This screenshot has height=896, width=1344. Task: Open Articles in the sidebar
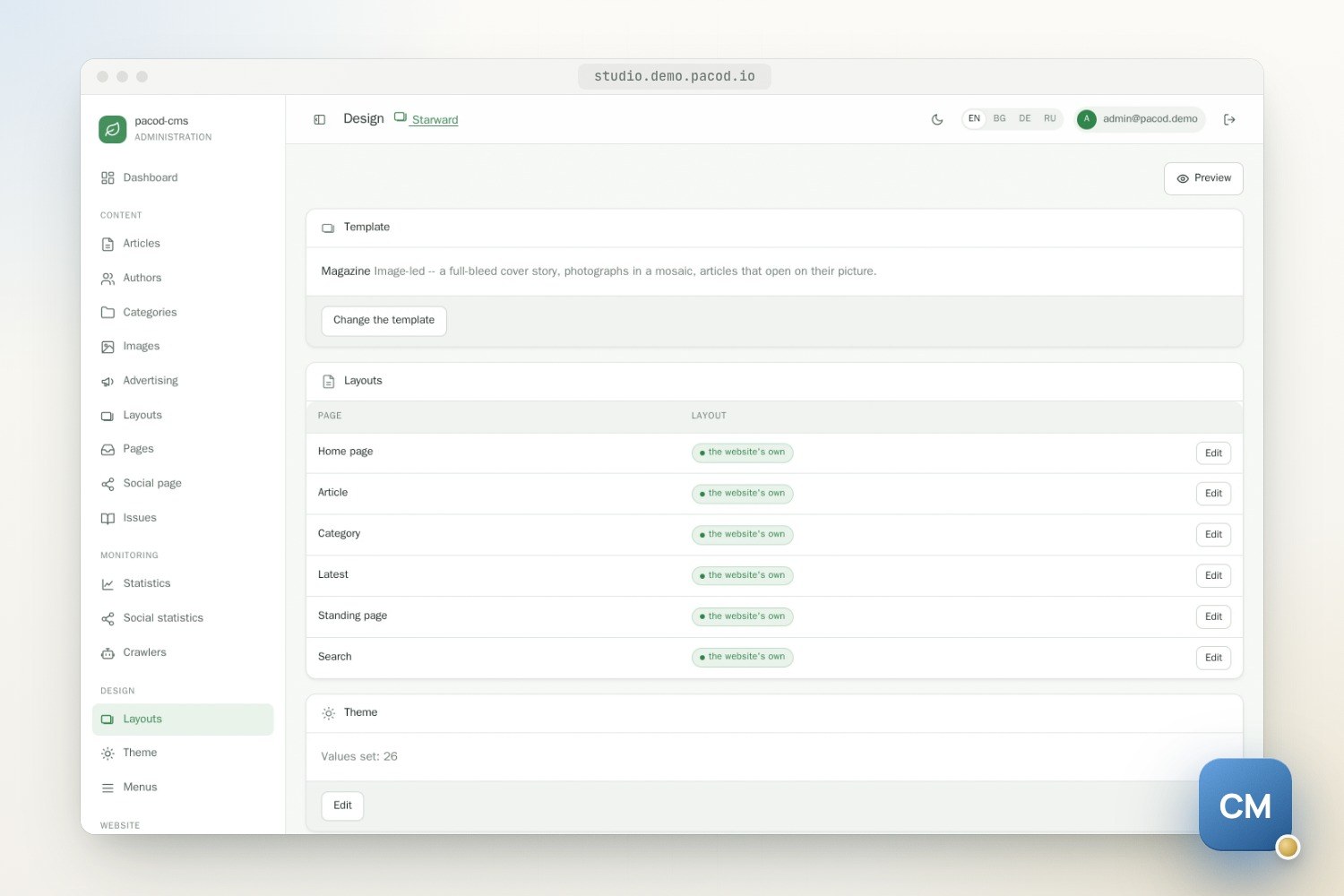click(183, 244)
